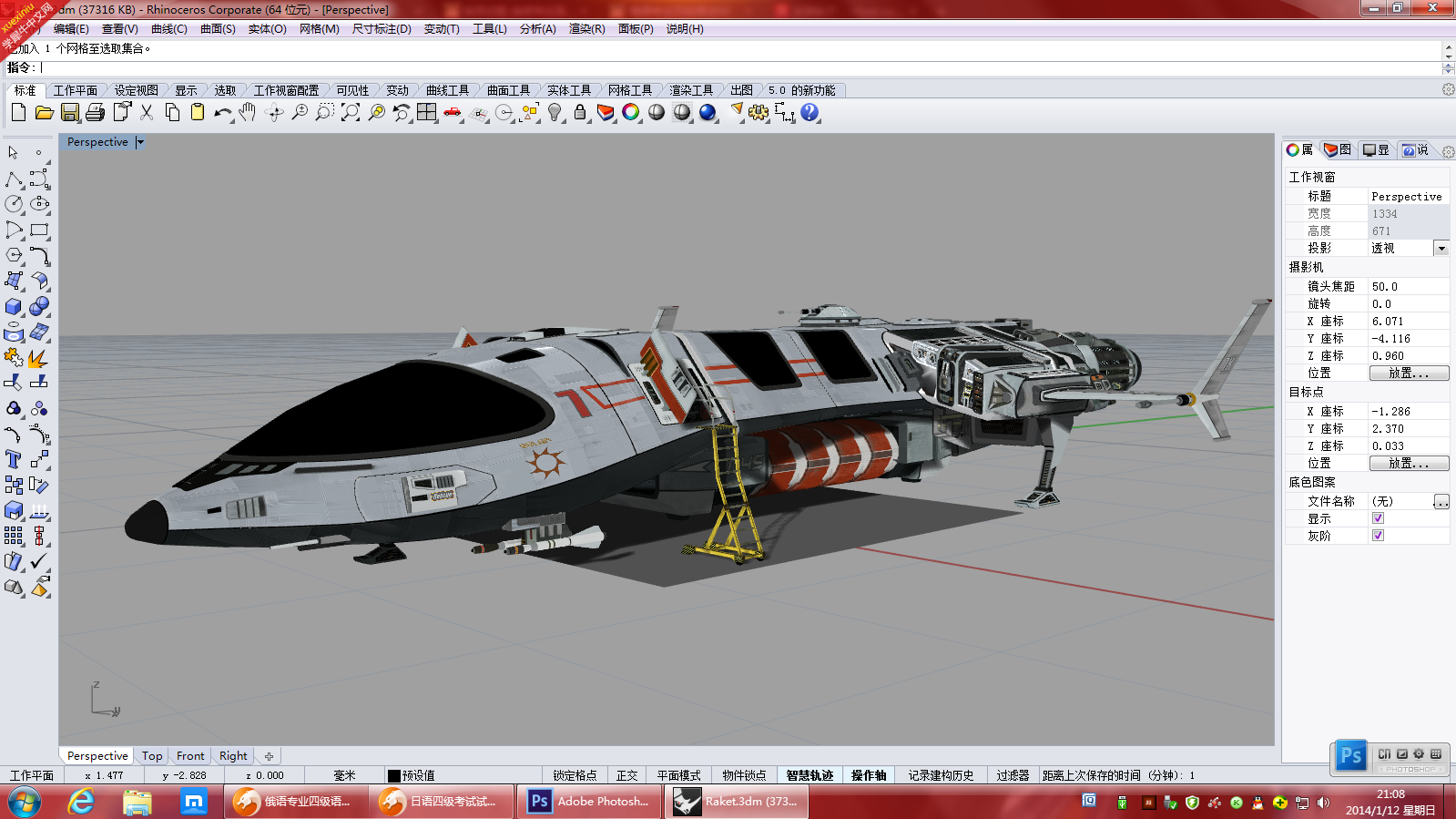Click the Undo arrow icon
This screenshot has width=1456, height=819.
[x=223, y=112]
